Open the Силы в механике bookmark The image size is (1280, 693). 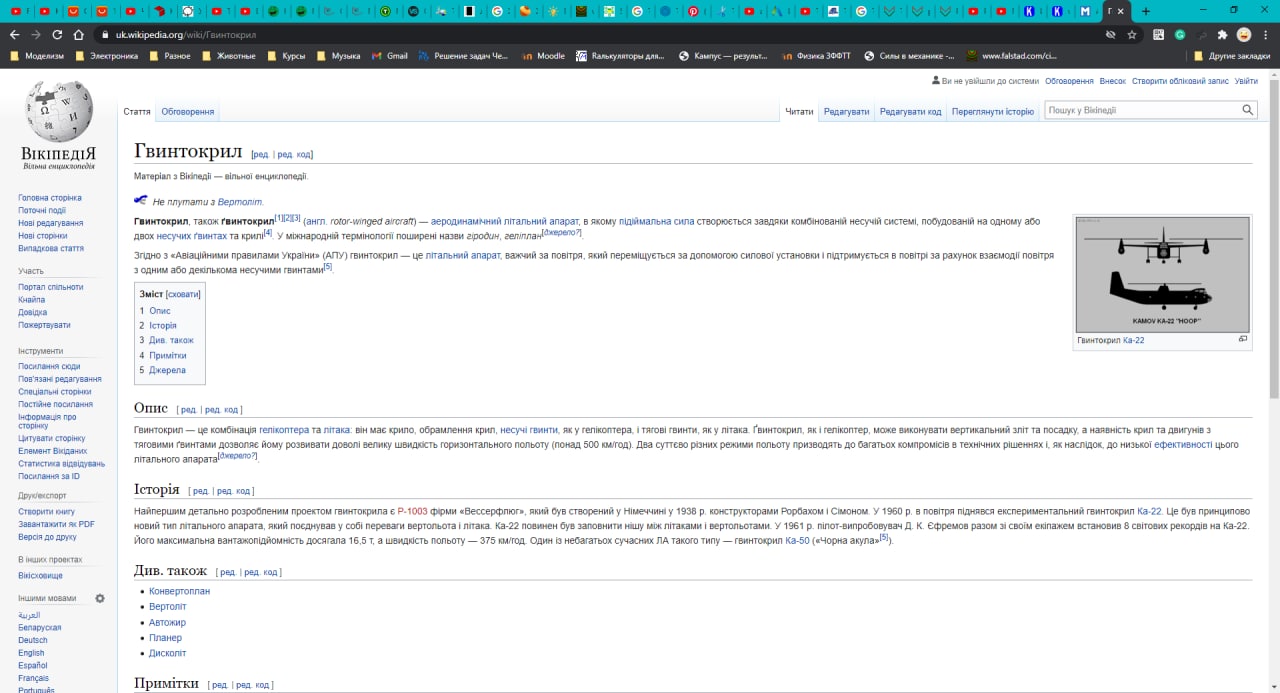click(909, 56)
